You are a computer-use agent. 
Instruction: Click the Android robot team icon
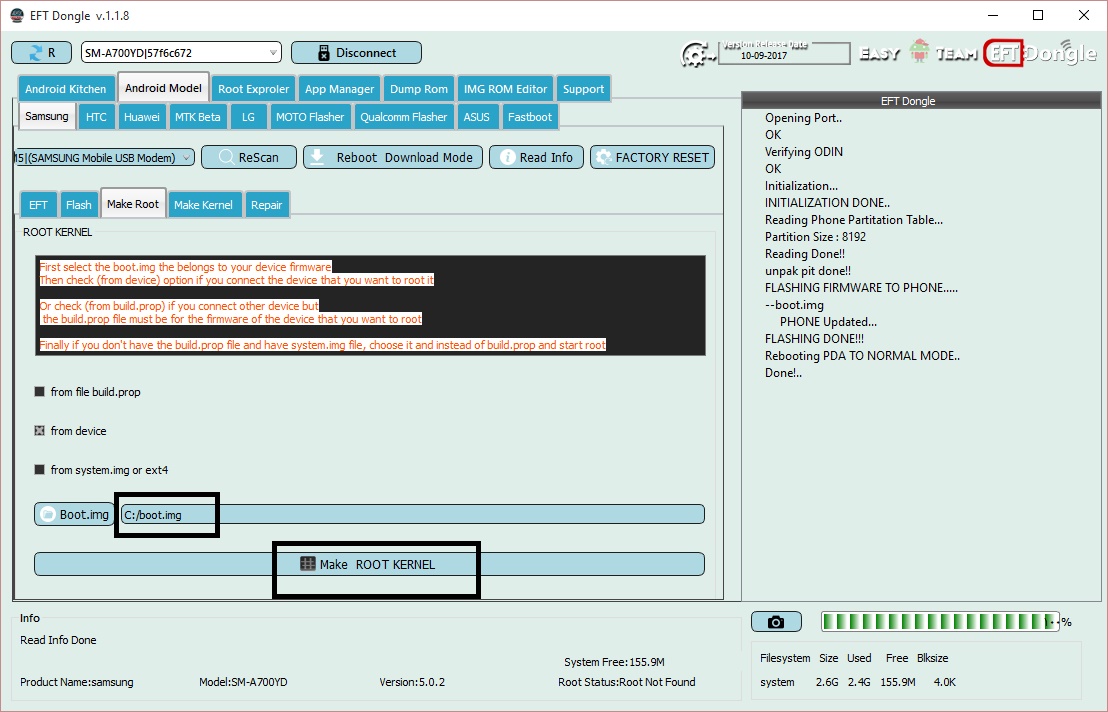[919, 51]
